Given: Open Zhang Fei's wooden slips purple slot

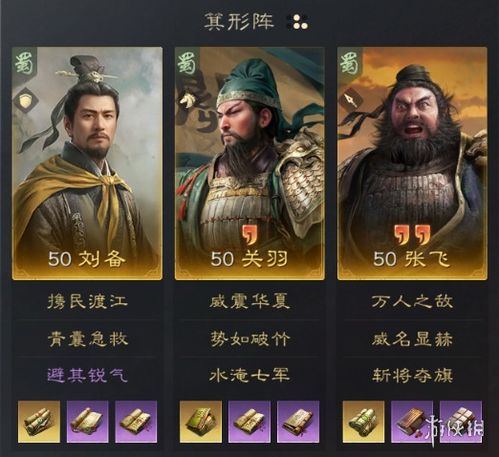Looking at the screenshot, I should [412, 422].
